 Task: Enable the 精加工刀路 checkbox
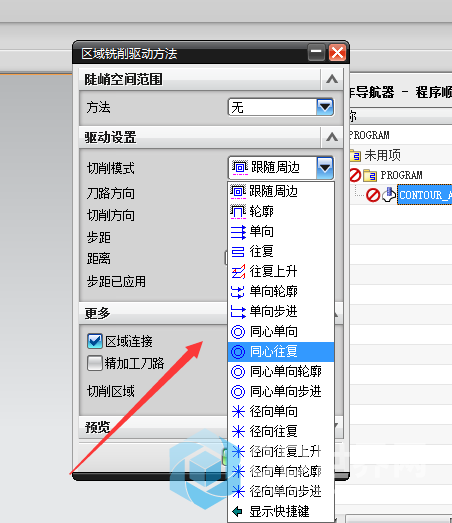pyautogui.click(x=95, y=363)
